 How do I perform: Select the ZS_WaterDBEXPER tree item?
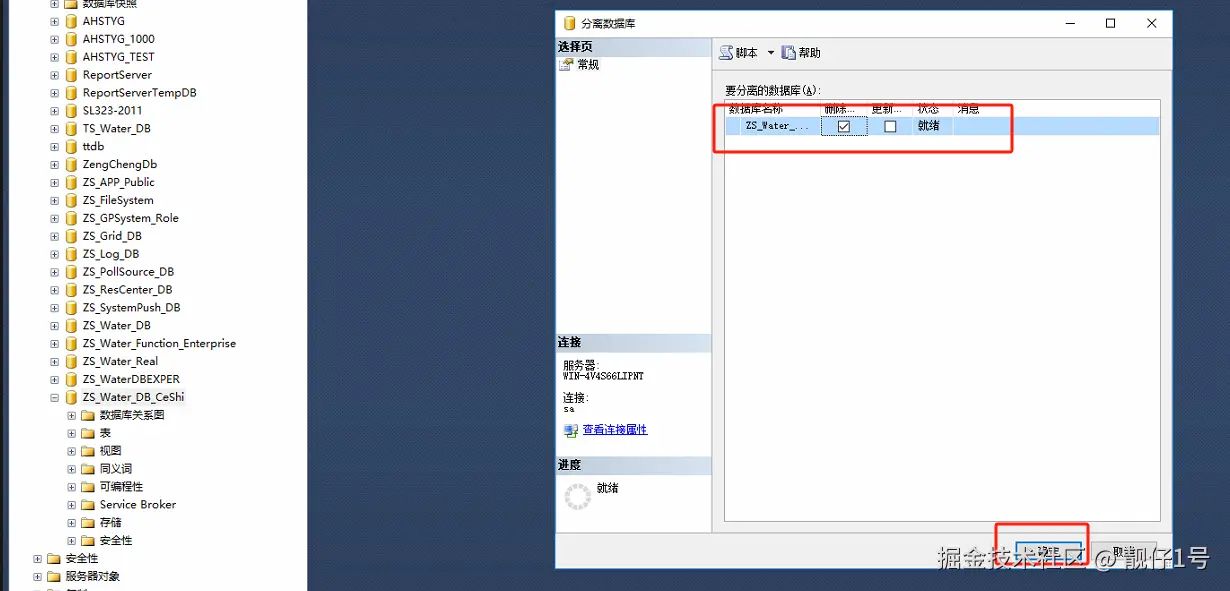tap(131, 380)
